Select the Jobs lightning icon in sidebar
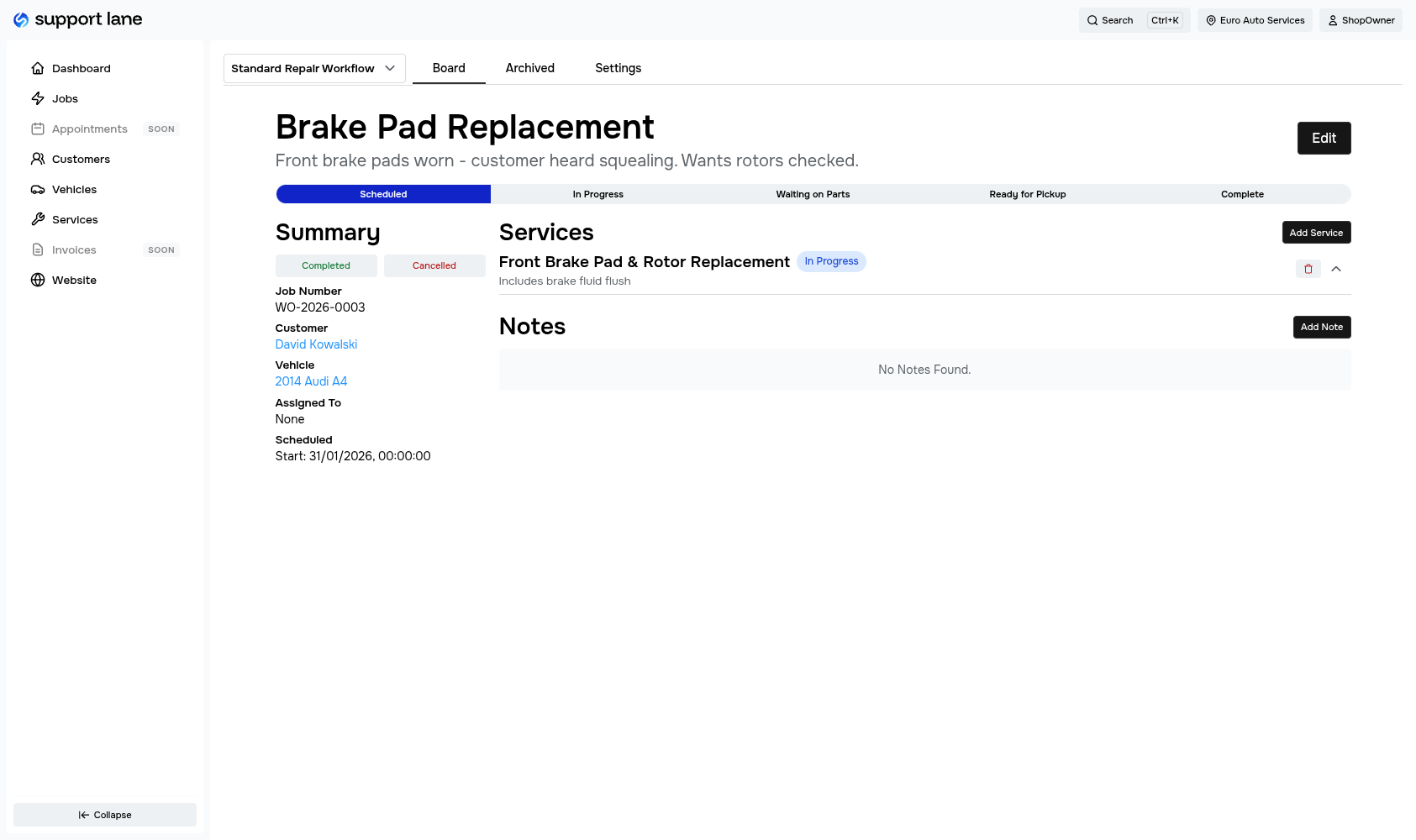 (38, 98)
